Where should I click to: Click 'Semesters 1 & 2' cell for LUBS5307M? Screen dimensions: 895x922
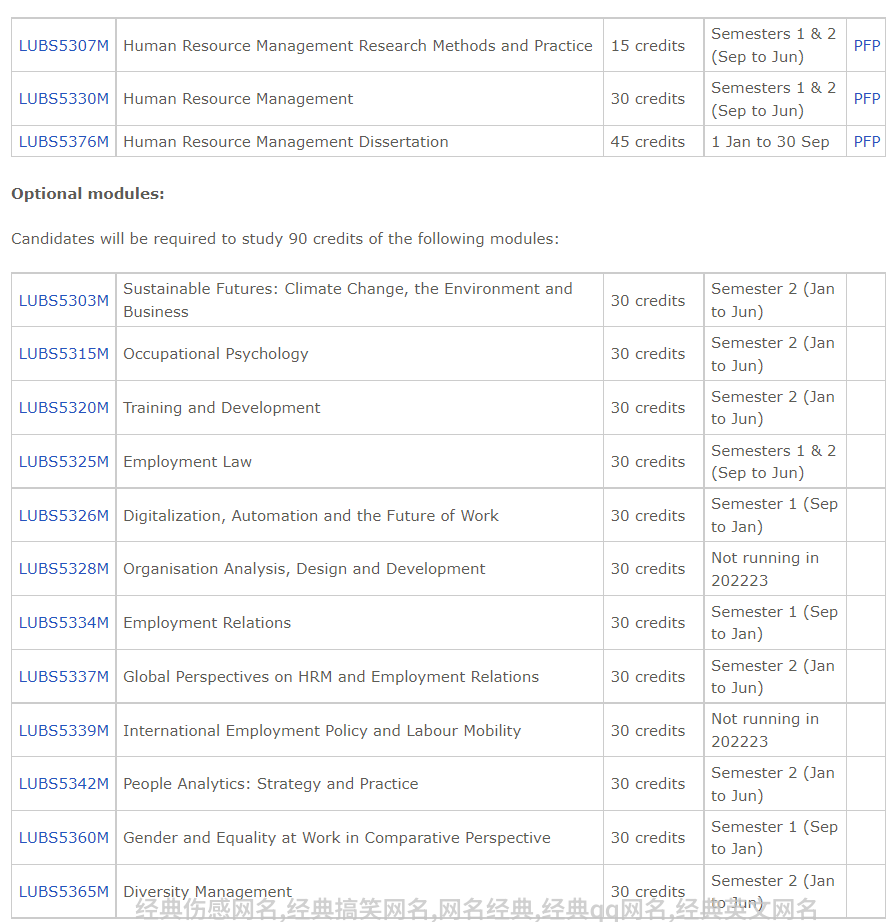point(773,45)
